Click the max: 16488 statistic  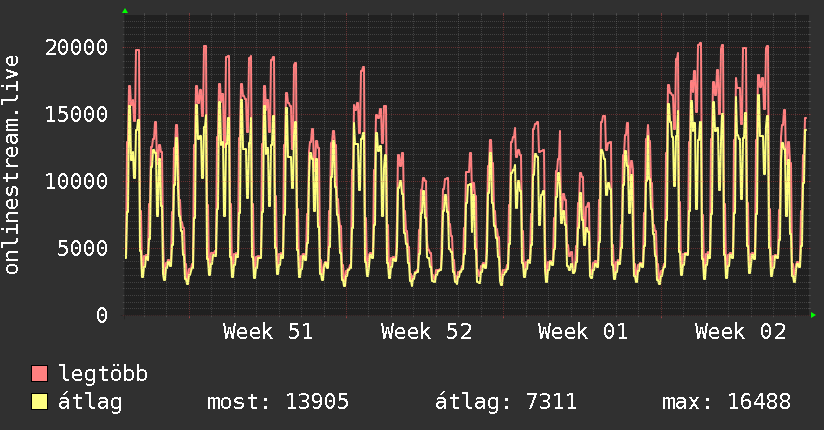click(x=726, y=403)
